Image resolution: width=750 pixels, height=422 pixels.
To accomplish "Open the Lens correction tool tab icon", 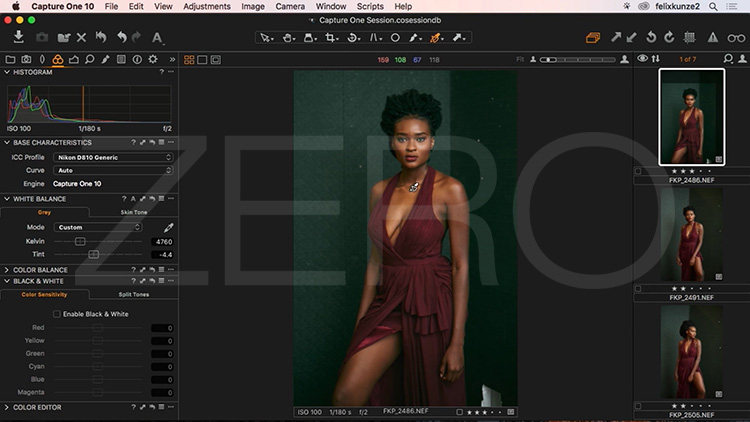I will 43,59.
